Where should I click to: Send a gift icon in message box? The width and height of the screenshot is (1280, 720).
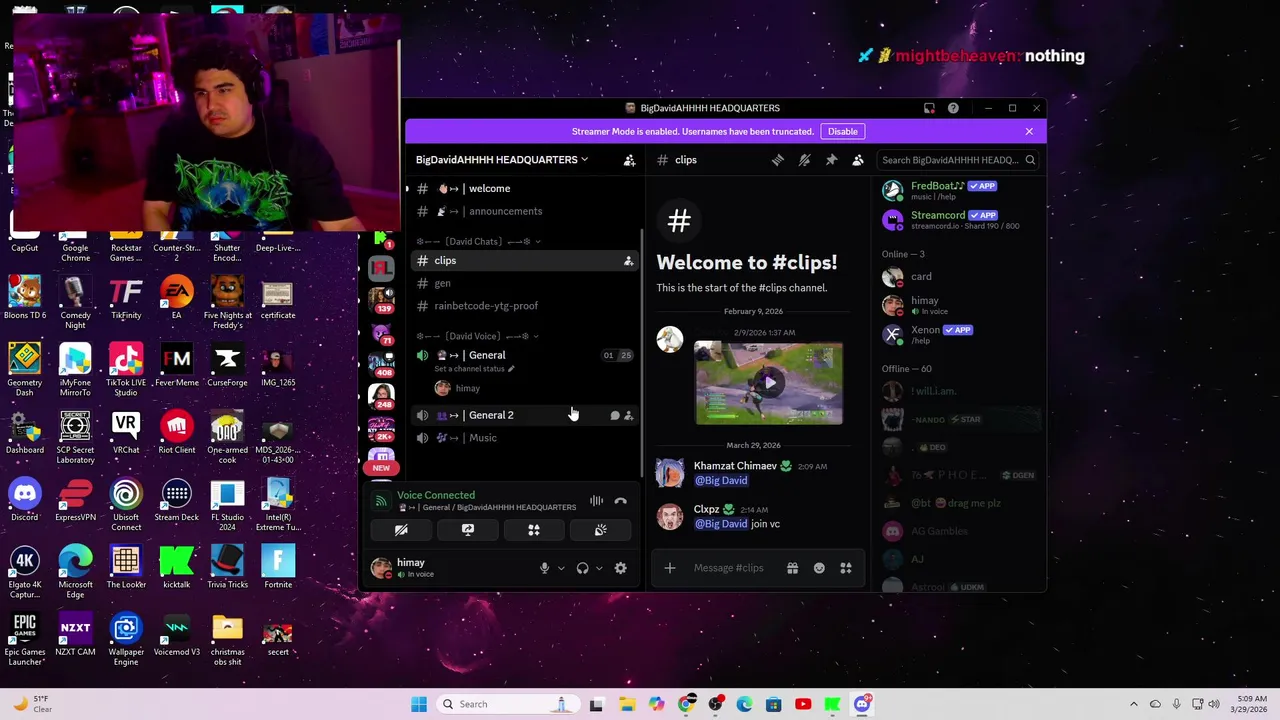(x=792, y=568)
